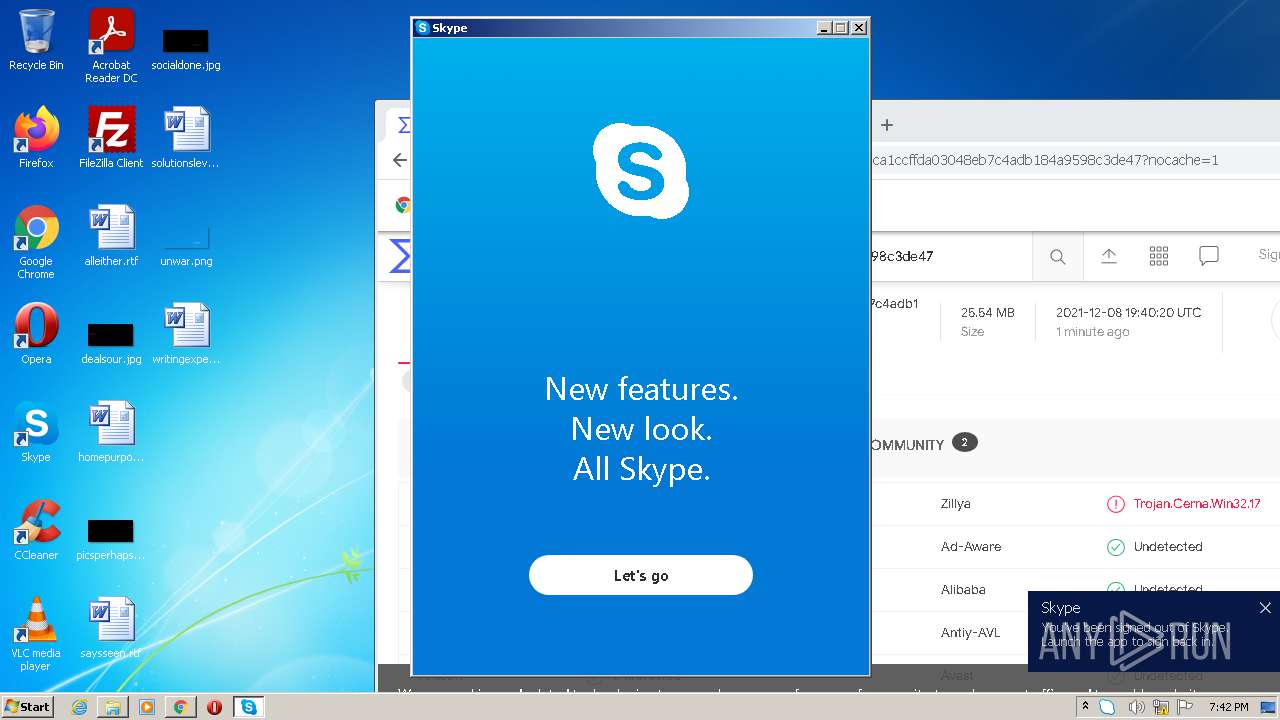Open the comments icon in browser page
The width and height of the screenshot is (1280, 720).
pyautogui.click(x=1209, y=257)
